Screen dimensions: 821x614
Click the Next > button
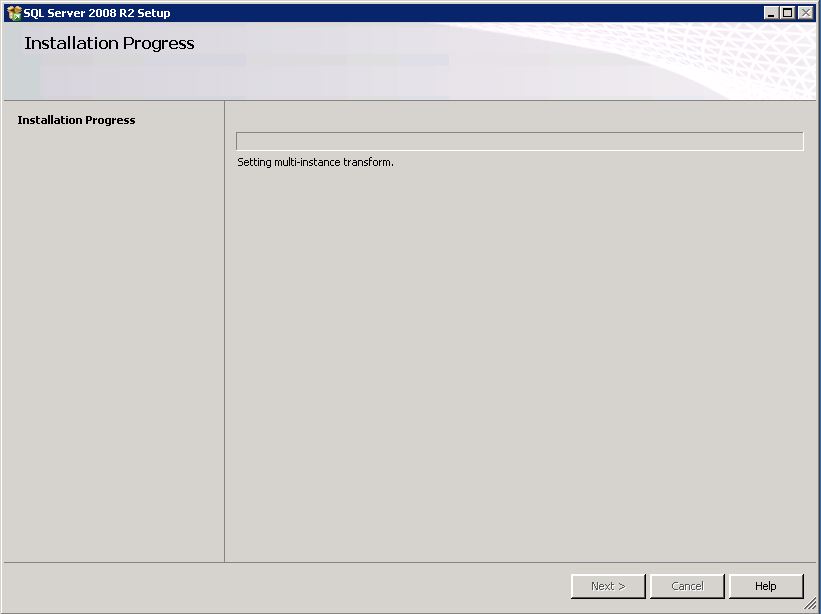(608, 586)
